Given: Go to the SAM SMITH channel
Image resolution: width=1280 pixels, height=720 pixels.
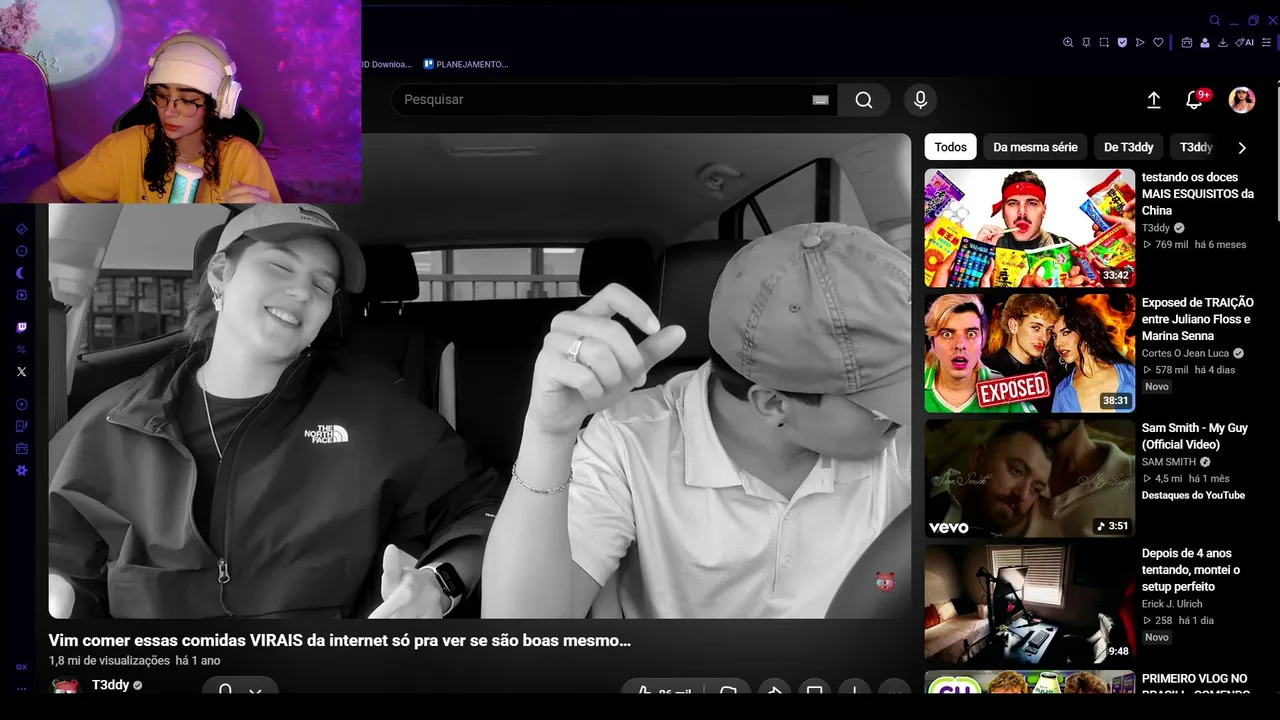Looking at the screenshot, I should pos(1169,462).
